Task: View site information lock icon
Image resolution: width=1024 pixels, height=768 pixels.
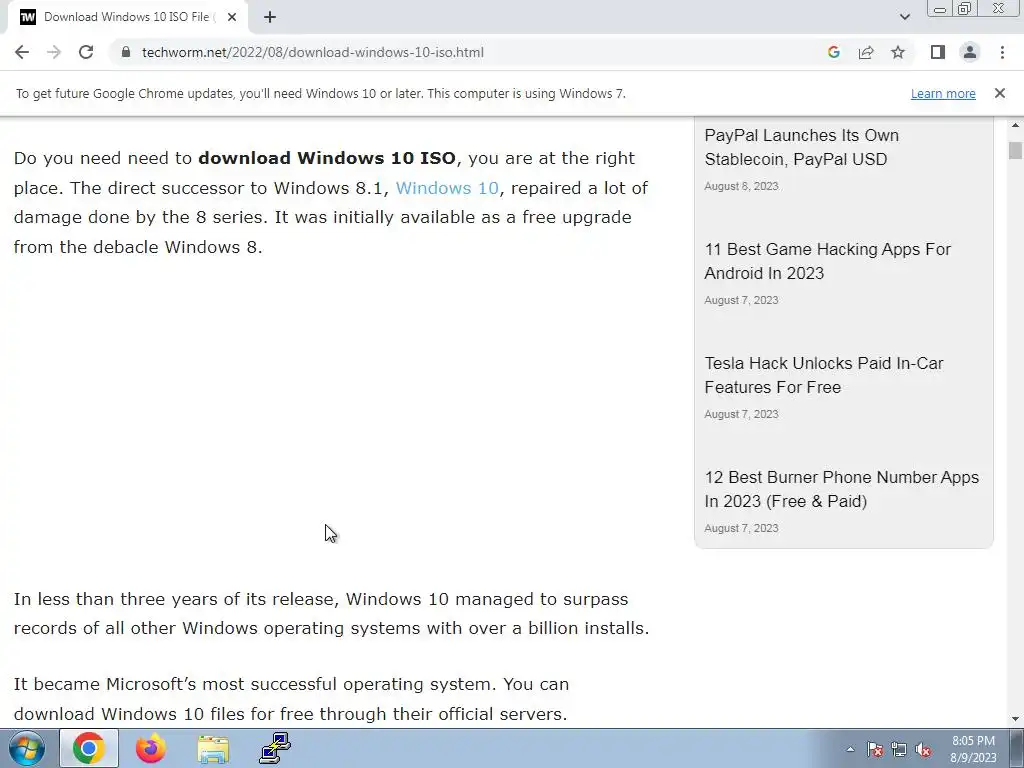Action: [126, 52]
